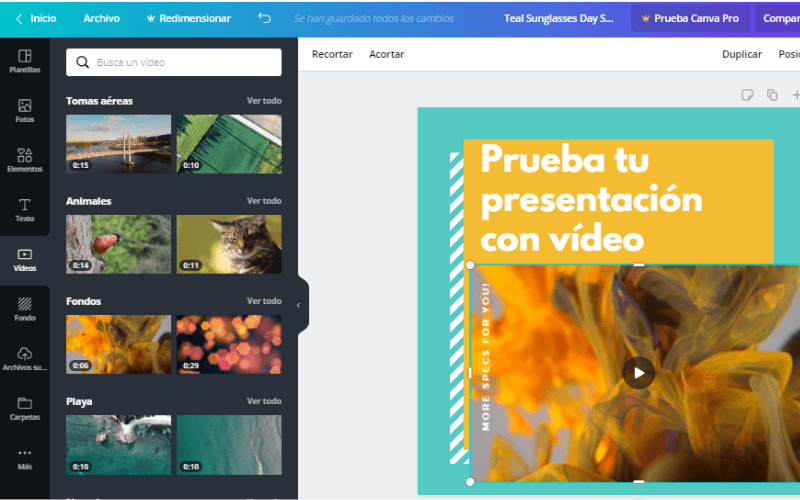Open the Redimensionar menu
The height and width of the screenshot is (500, 800).
[188, 18]
